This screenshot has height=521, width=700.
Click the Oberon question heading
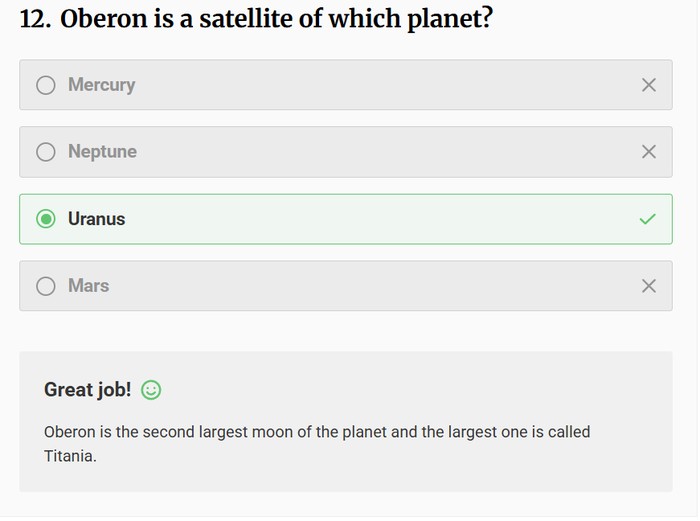[276, 19]
